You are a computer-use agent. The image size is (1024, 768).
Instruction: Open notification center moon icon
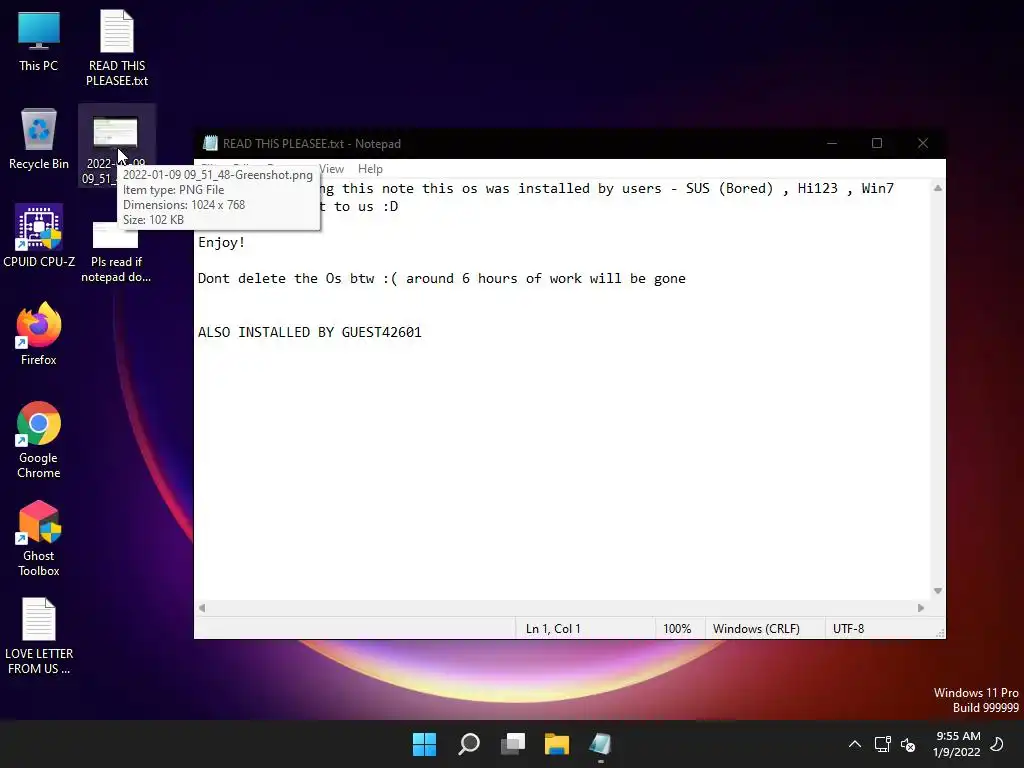pos(997,744)
